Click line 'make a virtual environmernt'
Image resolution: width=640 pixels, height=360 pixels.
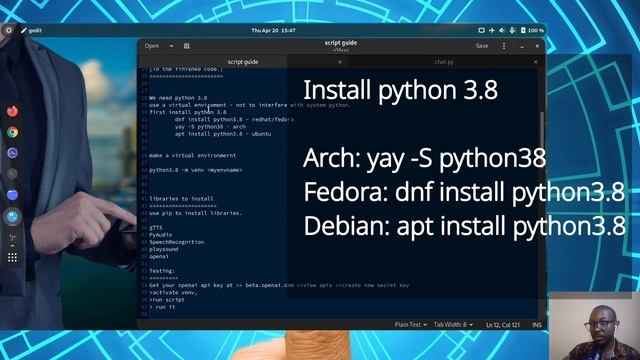click(x=192, y=156)
